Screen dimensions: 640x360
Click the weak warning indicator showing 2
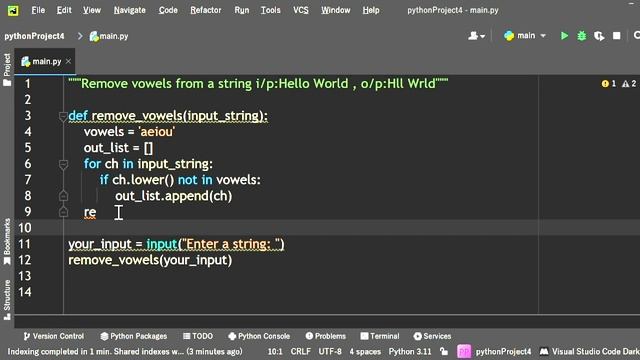629,84
